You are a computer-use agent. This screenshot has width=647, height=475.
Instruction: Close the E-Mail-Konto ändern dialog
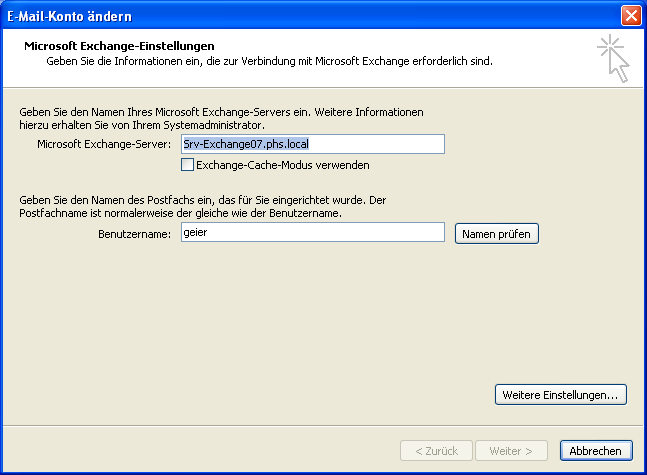point(630,15)
